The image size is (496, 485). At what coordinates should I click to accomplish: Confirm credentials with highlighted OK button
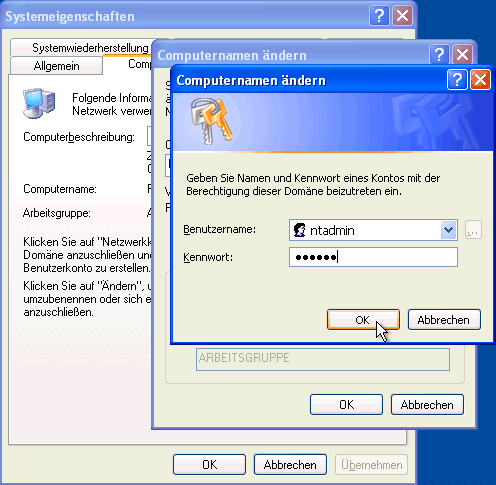click(x=363, y=320)
